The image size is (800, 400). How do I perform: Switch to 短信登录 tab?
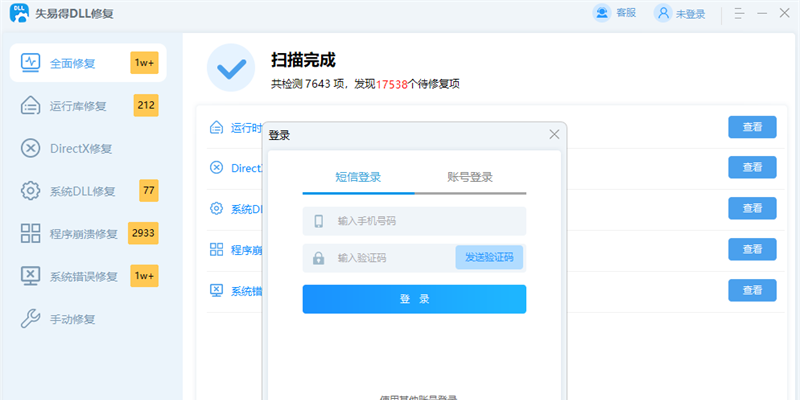(358, 178)
